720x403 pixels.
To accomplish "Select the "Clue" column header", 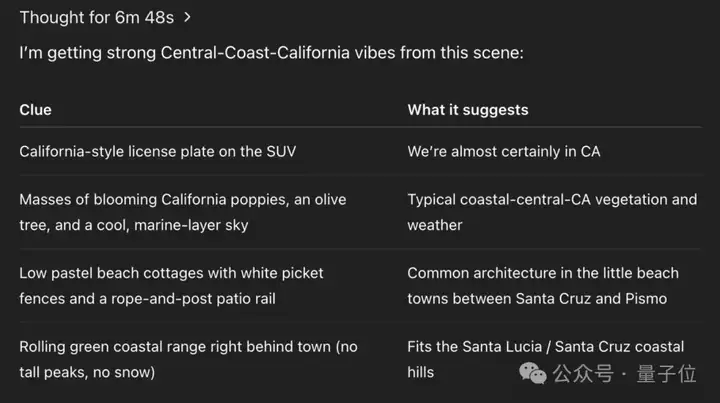I will [x=35, y=110].
